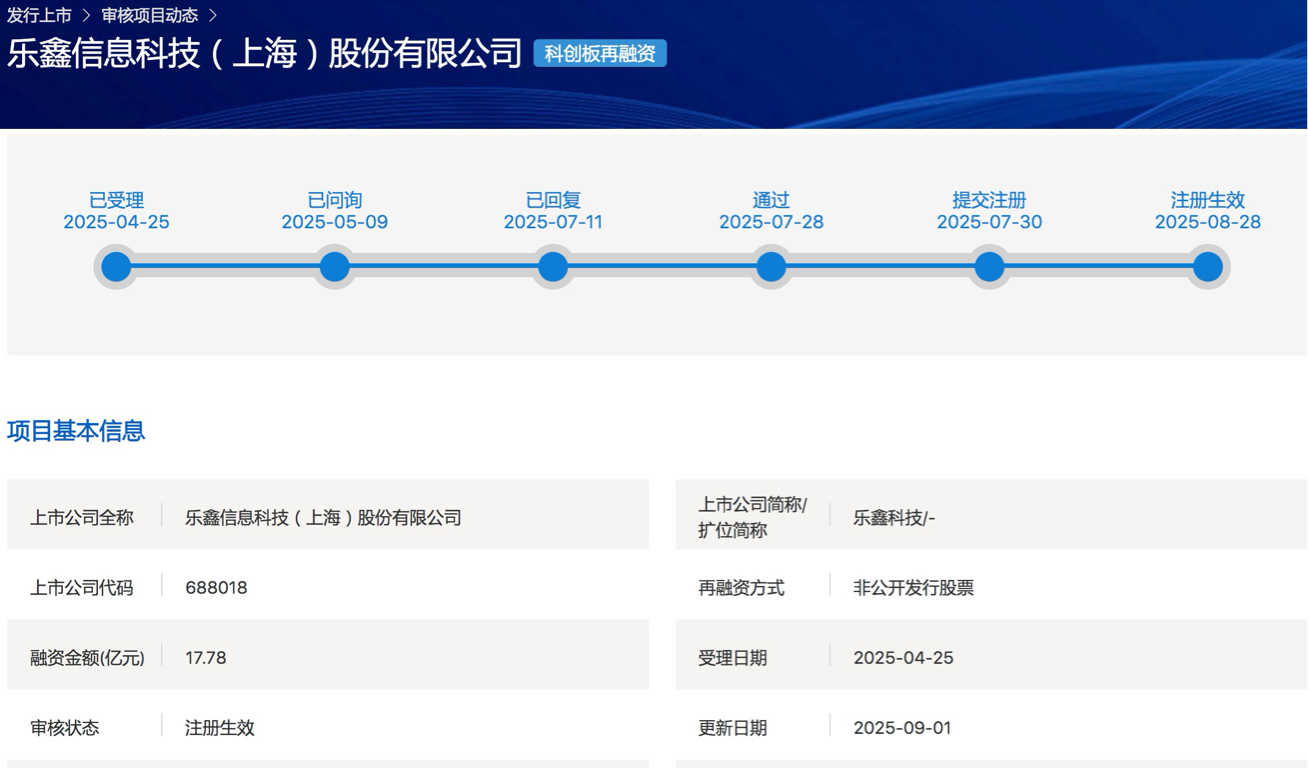Select the 注册生效 stage label in the timeline

1208,200
